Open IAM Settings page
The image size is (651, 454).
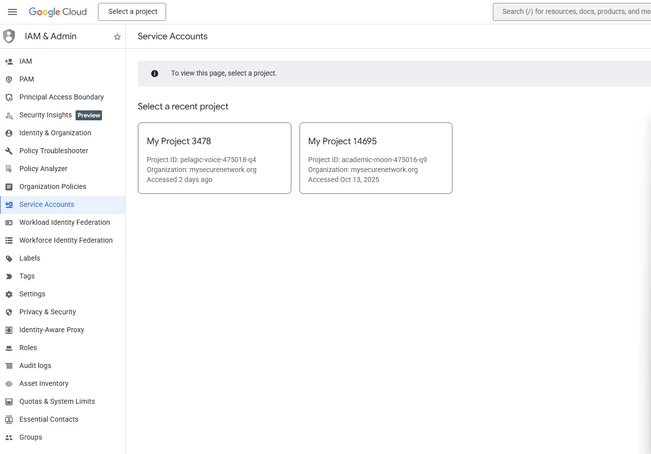tap(63, 294)
